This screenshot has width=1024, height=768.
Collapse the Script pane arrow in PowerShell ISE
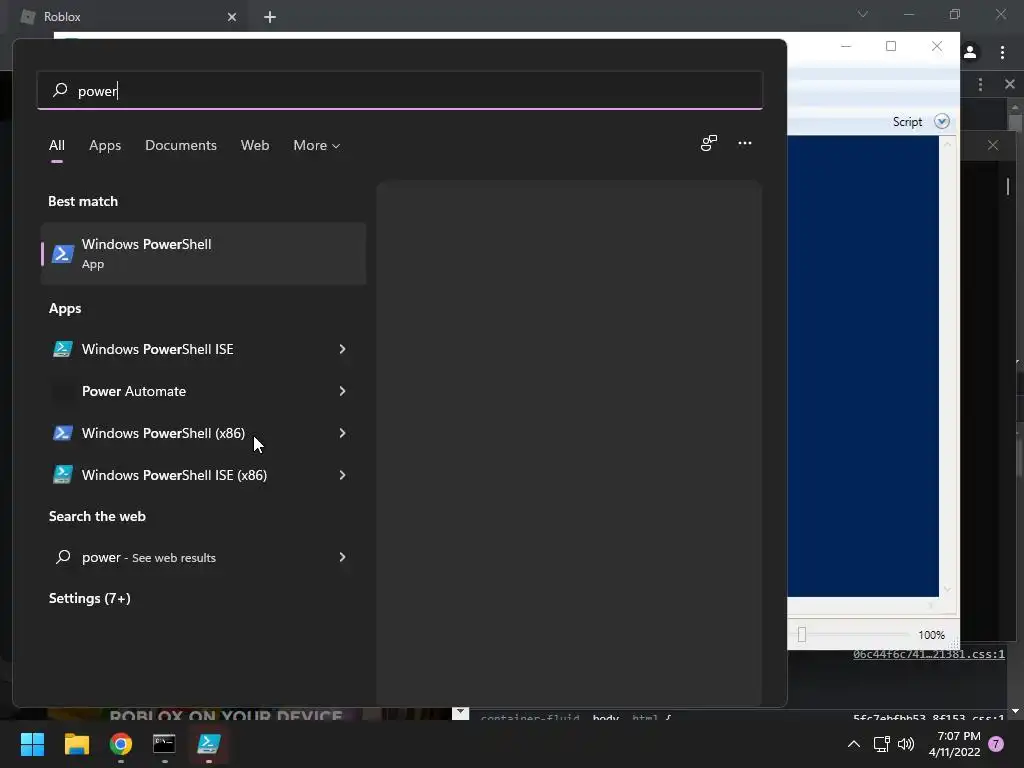pos(942,121)
